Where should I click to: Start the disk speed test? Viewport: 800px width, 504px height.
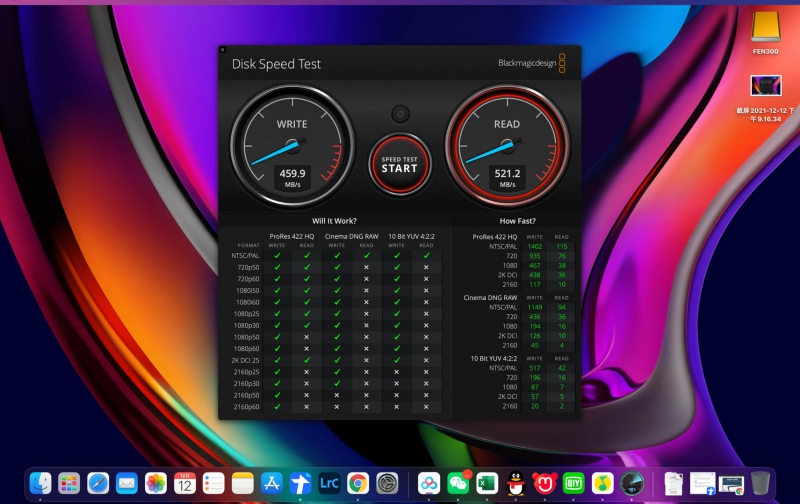tap(399, 164)
